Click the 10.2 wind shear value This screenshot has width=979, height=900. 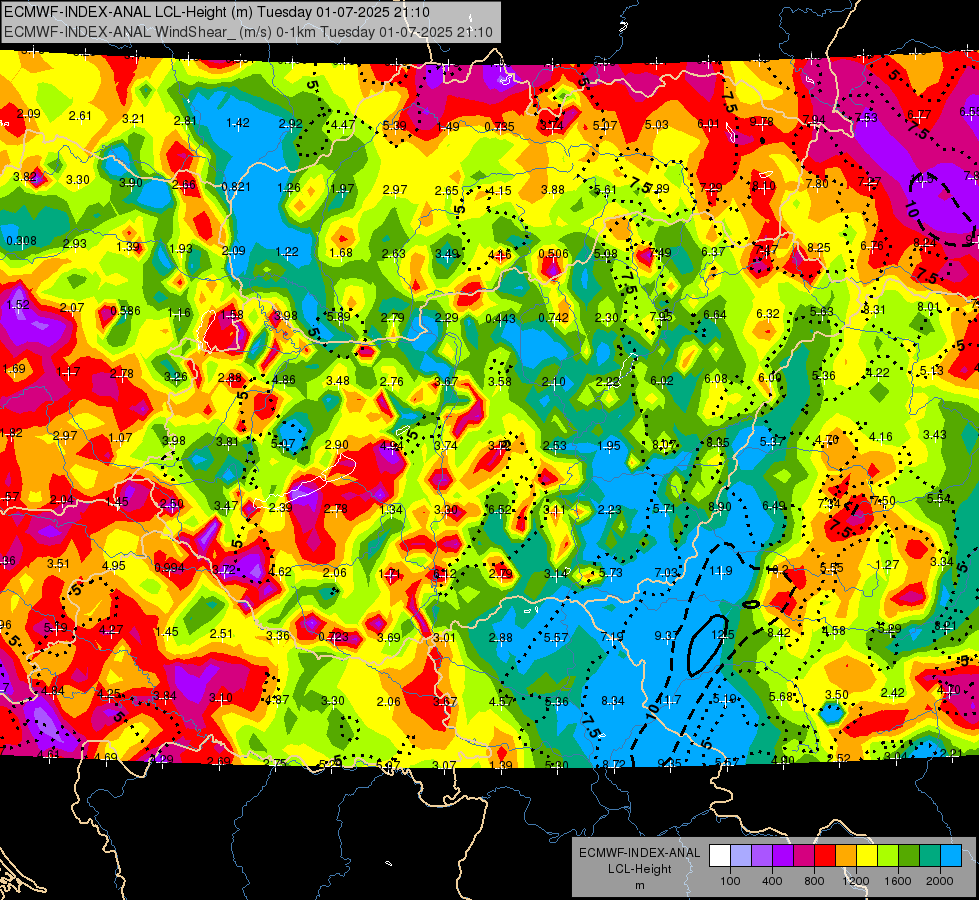coord(777,569)
